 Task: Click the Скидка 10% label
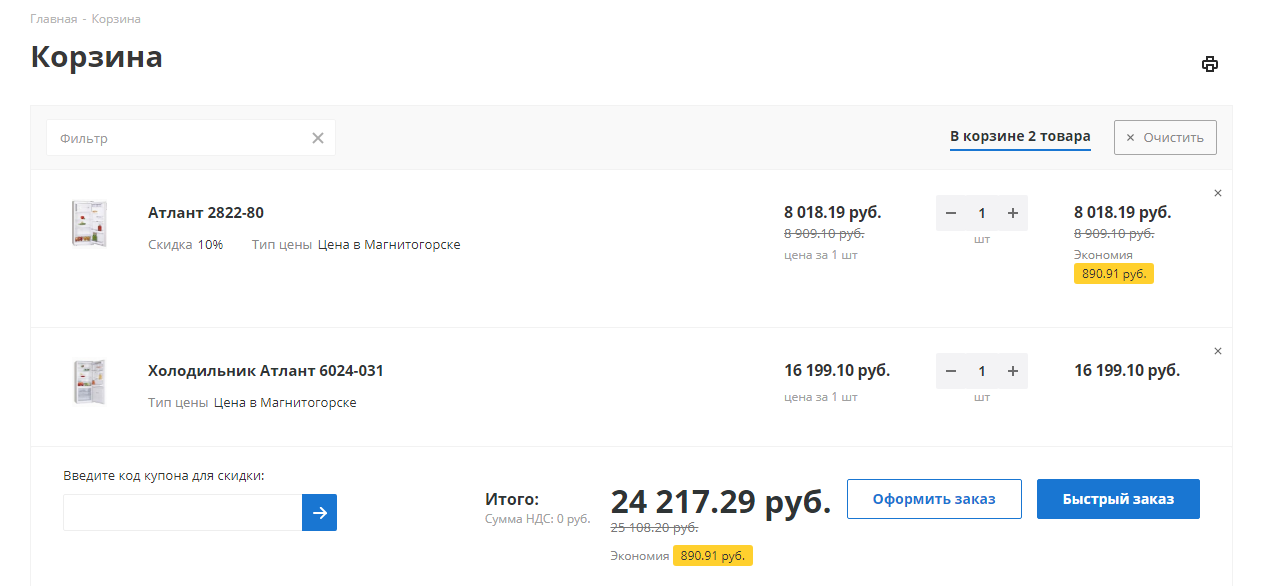186,244
